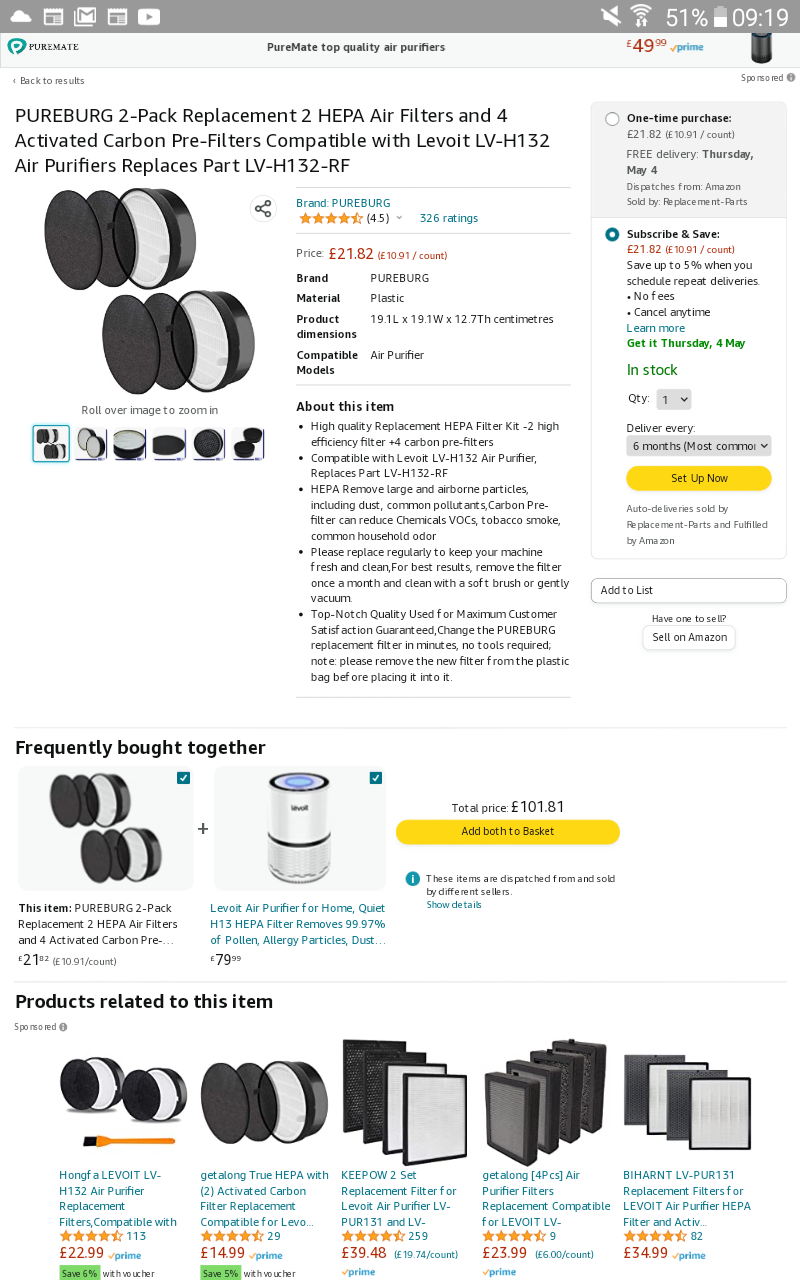This screenshot has height=1280, width=800.
Task: Expand the rating breakdown arrow next to 4.5
Action: tap(399, 218)
